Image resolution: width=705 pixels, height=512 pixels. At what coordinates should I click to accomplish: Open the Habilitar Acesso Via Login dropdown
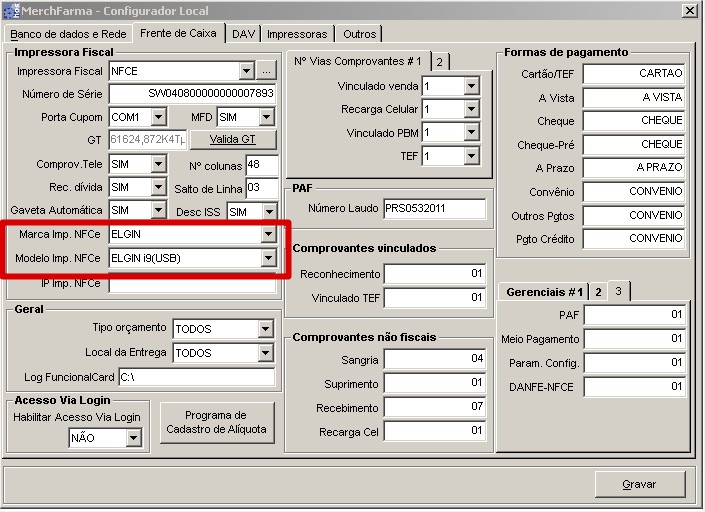pos(134,438)
